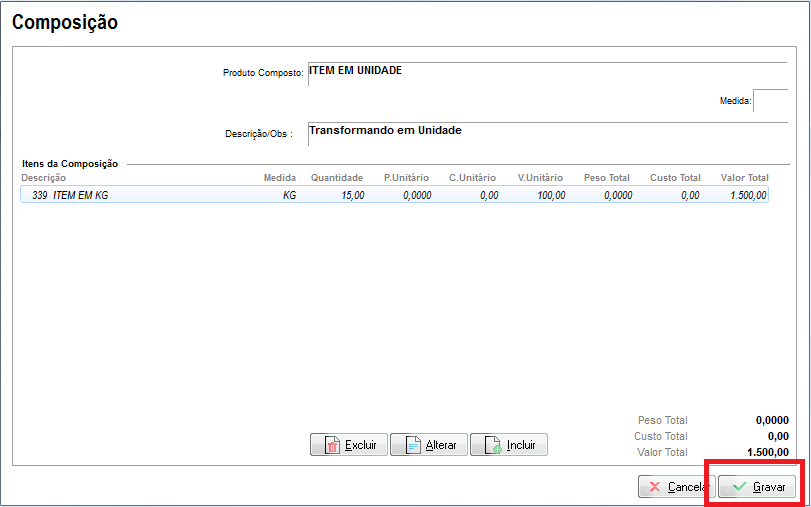The height and width of the screenshot is (507, 811).
Task: Click the P.Unitário column header
Action: [x=406, y=178]
